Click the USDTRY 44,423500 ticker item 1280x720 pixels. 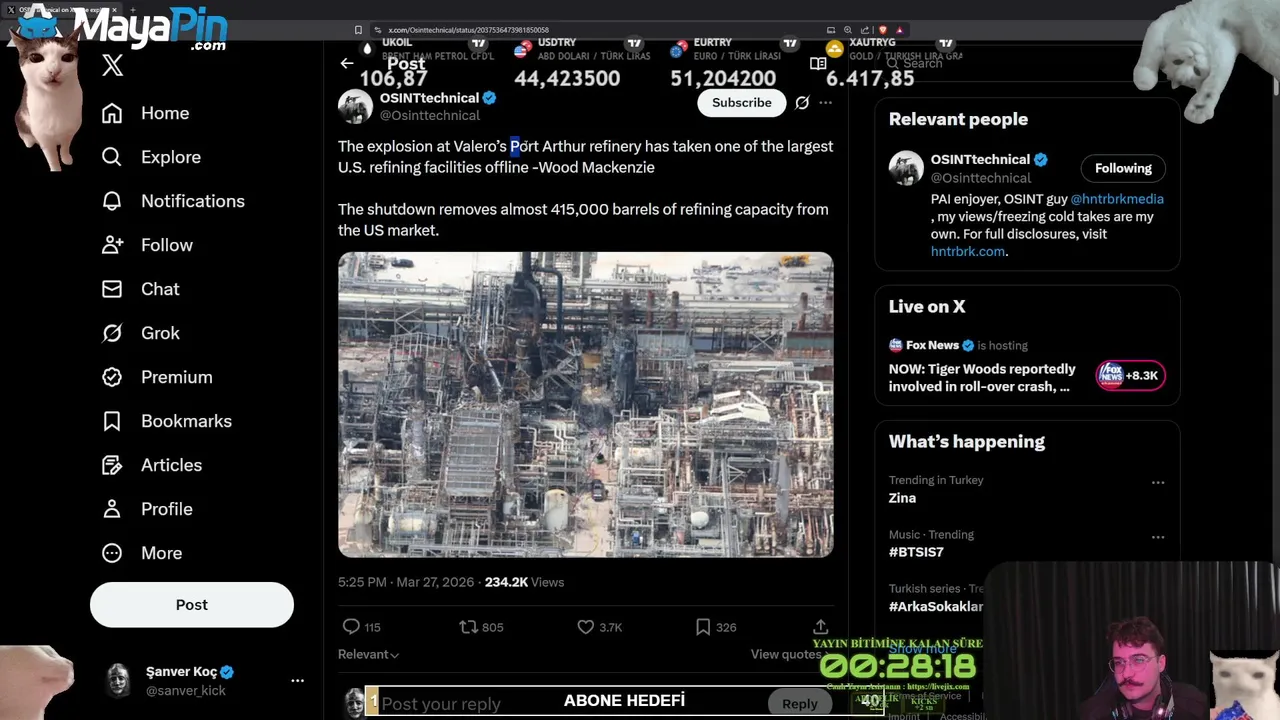pos(580,64)
